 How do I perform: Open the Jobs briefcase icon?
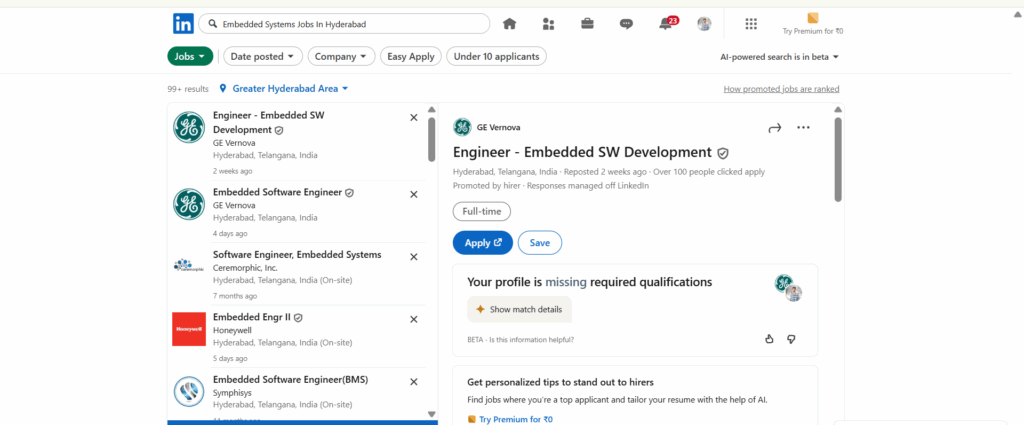(587, 24)
